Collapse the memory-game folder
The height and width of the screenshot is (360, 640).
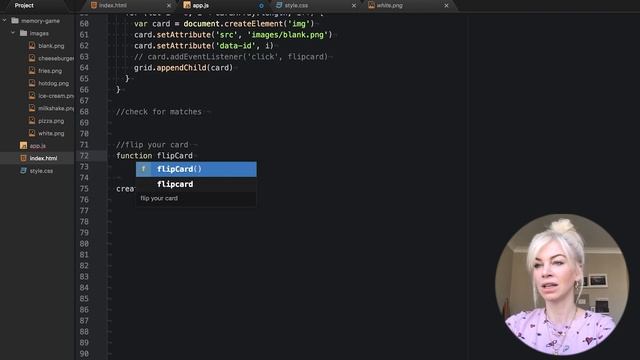point(4,20)
